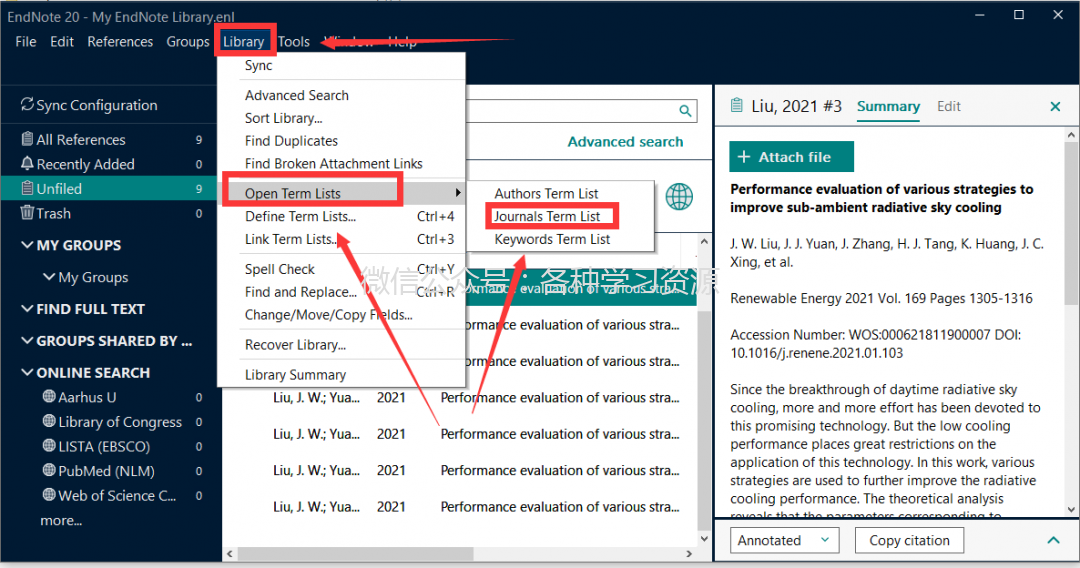Collapse the MY GROUPS section

pyautogui.click(x=27, y=245)
